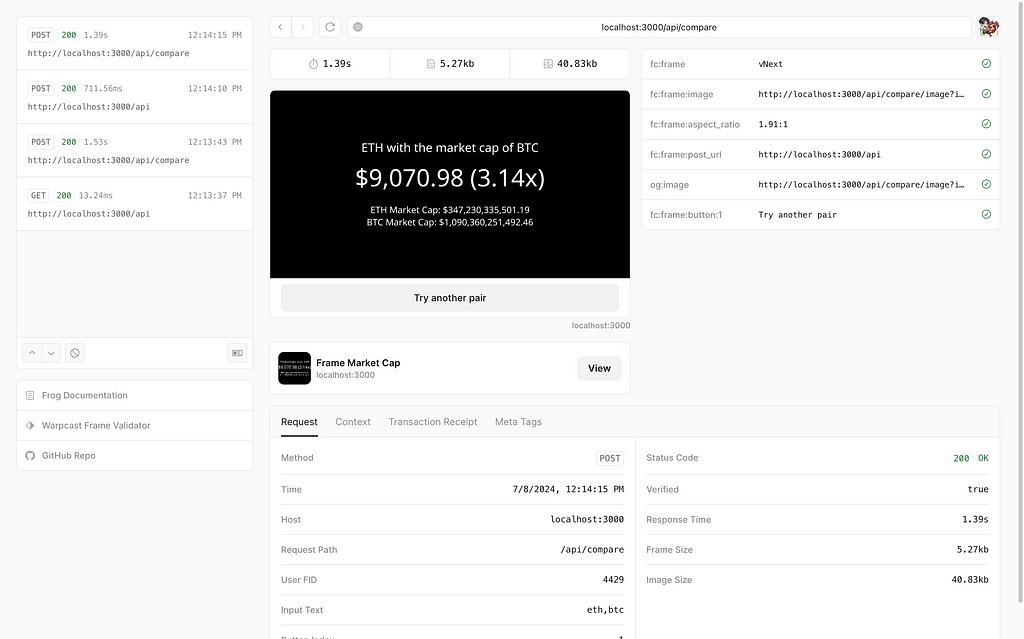1024x639 pixels.
Task: Click the 200 OK status code value
Action: (970, 458)
